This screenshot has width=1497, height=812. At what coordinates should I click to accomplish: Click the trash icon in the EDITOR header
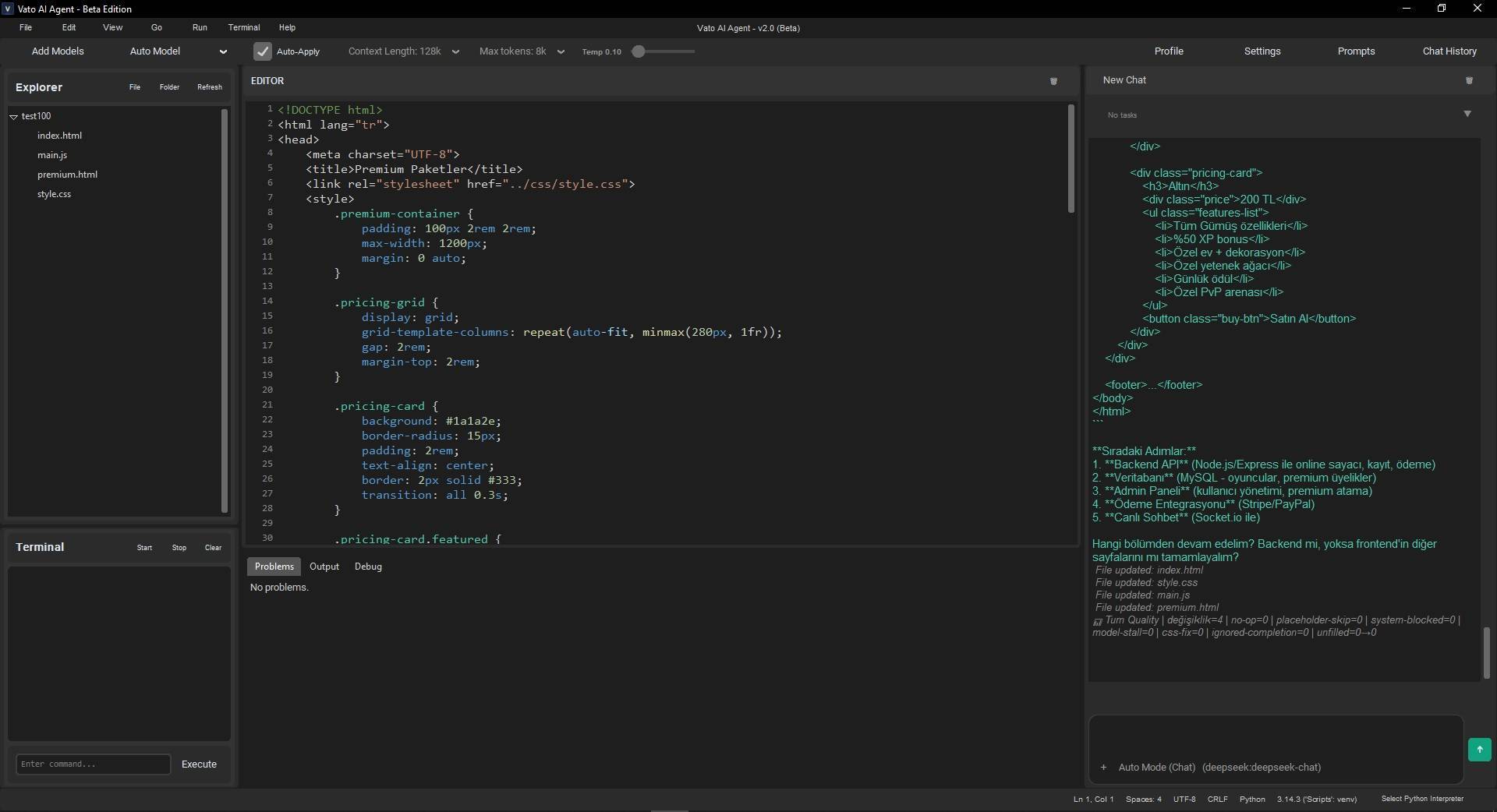1053,81
